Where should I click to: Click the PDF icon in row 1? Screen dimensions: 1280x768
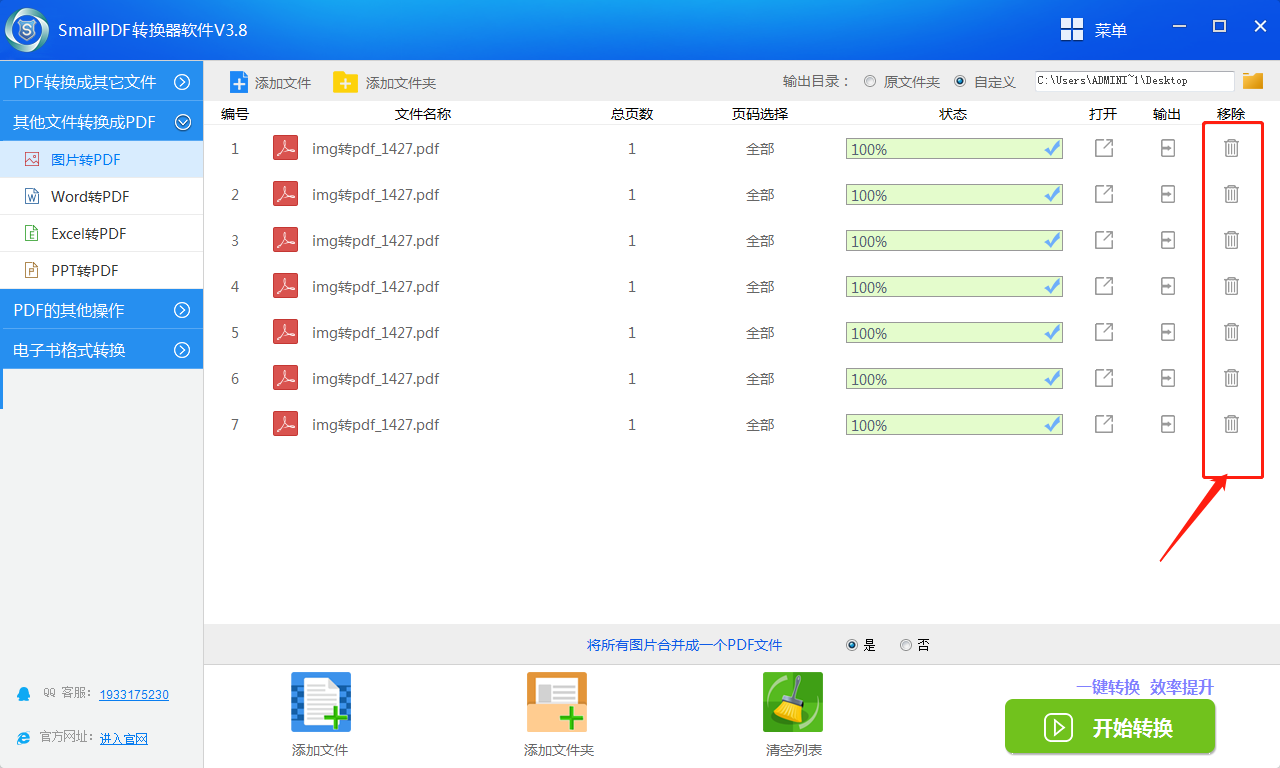pyautogui.click(x=286, y=148)
